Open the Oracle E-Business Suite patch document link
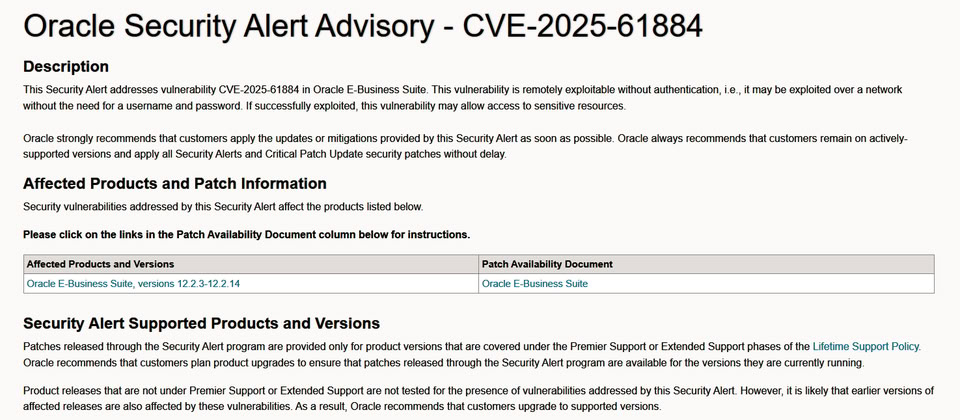Image resolution: width=960 pixels, height=420 pixels. pos(535,284)
